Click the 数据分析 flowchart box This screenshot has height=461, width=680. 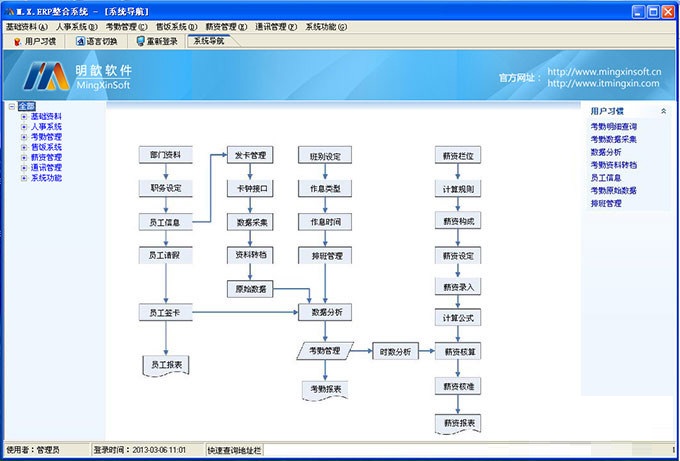click(x=325, y=312)
